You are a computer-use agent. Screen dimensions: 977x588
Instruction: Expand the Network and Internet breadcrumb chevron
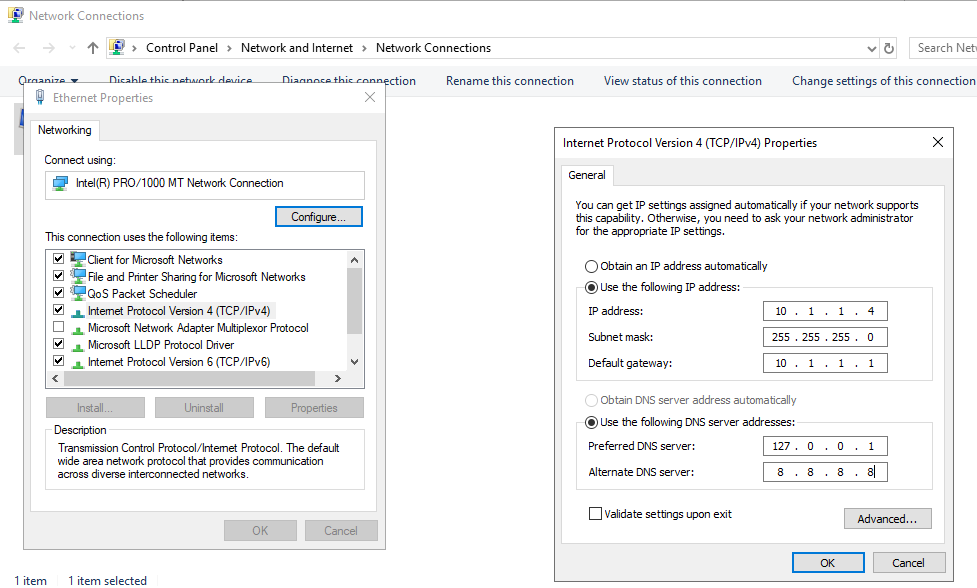(366, 48)
